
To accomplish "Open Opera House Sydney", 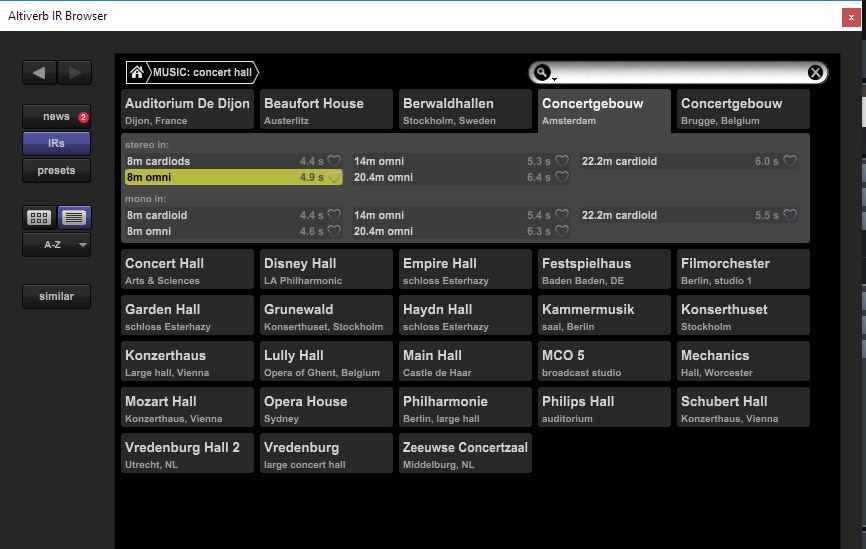I will pyautogui.click(x=326, y=407).
